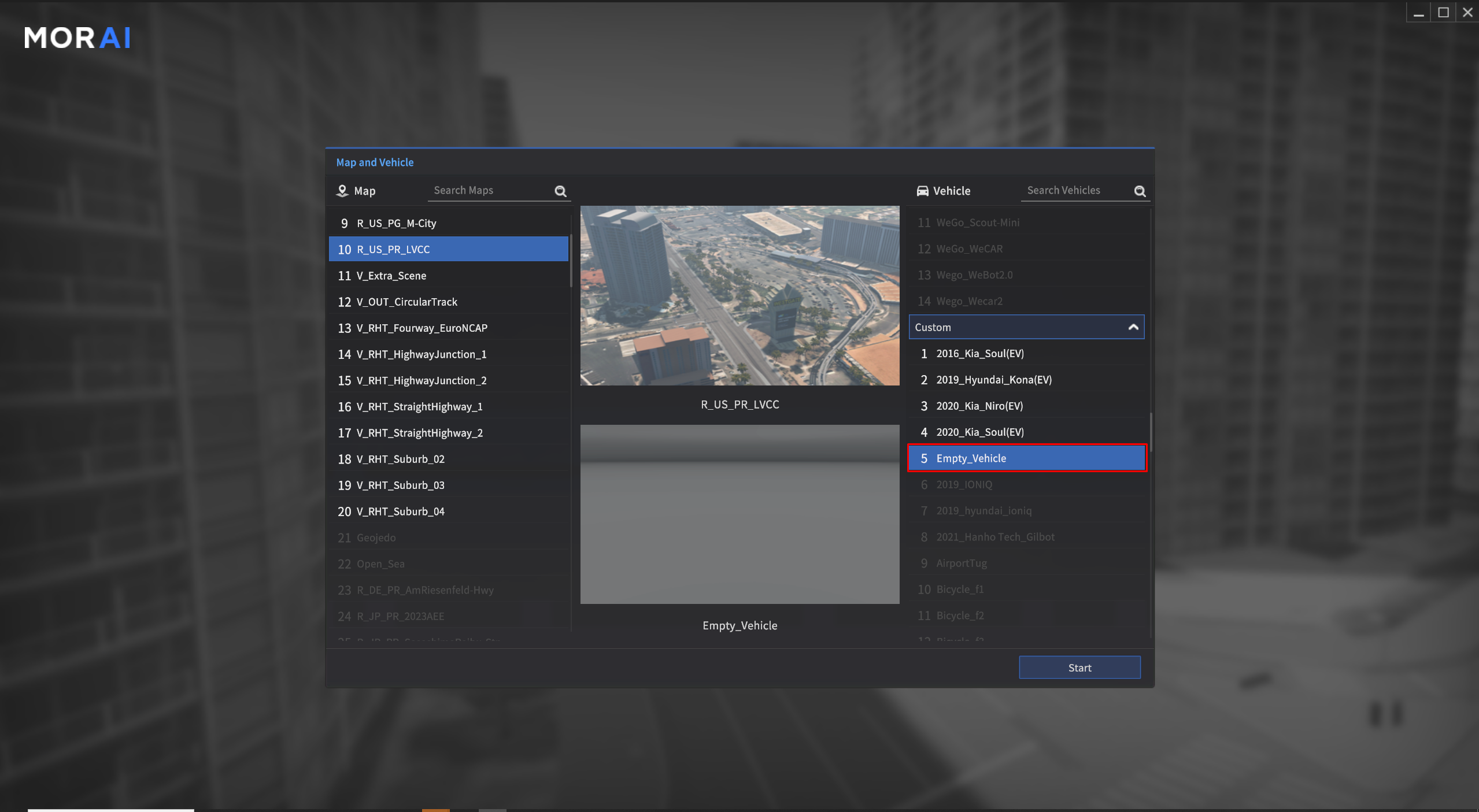Click the Custom section chevron arrow
This screenshot has height=812, width=1479.
coord(1133,327)
